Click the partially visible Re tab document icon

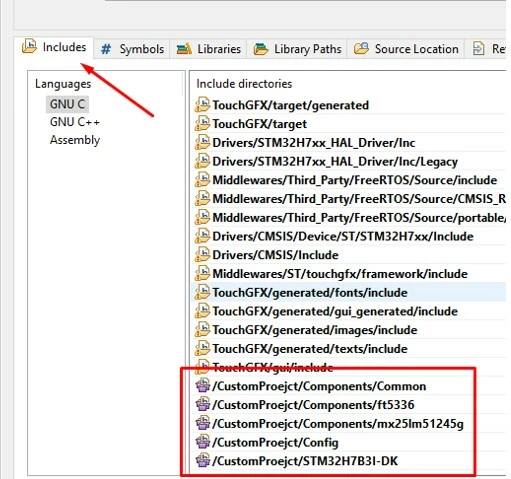[x=478, y=49]
